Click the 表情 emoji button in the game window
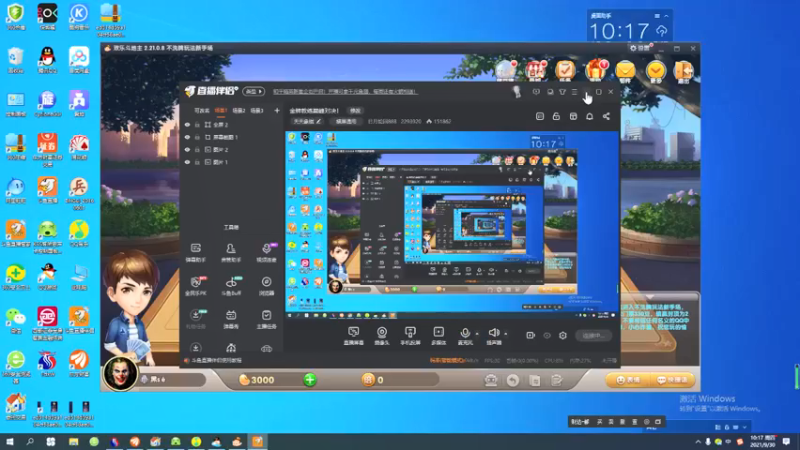Viewport: 800px width, 450px height. point(628,380)
